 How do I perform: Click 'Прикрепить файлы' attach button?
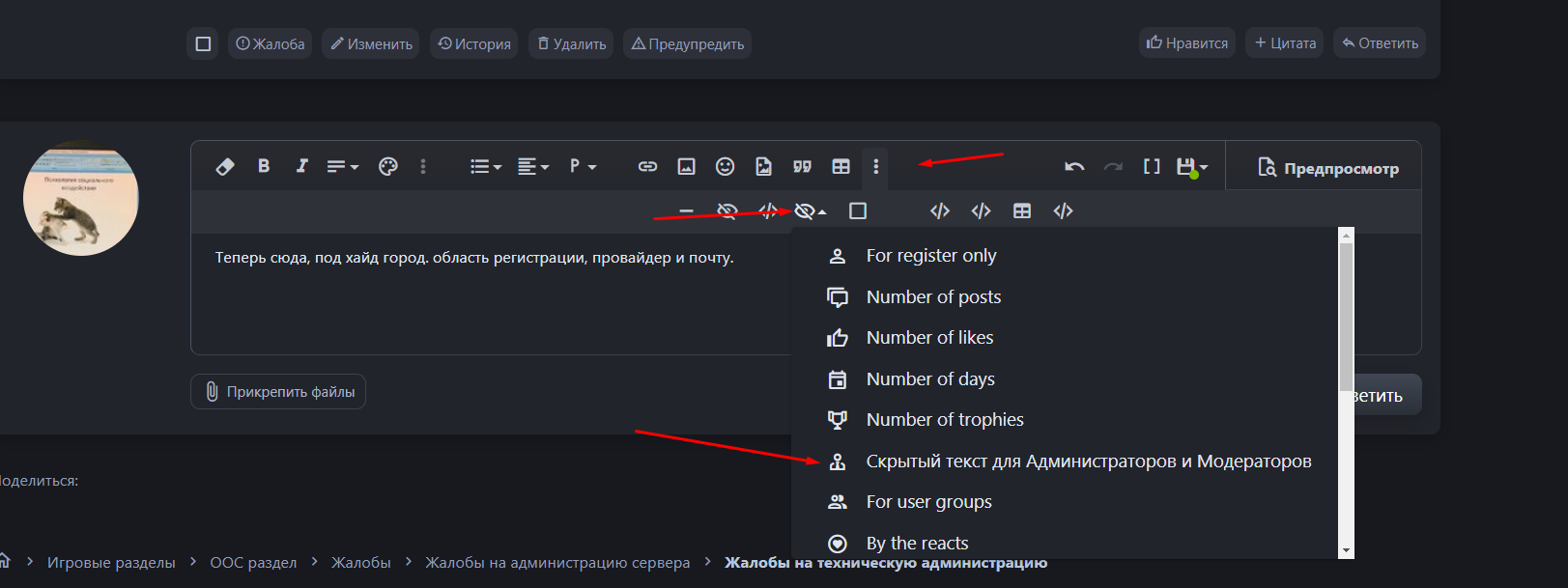point(278,392)
